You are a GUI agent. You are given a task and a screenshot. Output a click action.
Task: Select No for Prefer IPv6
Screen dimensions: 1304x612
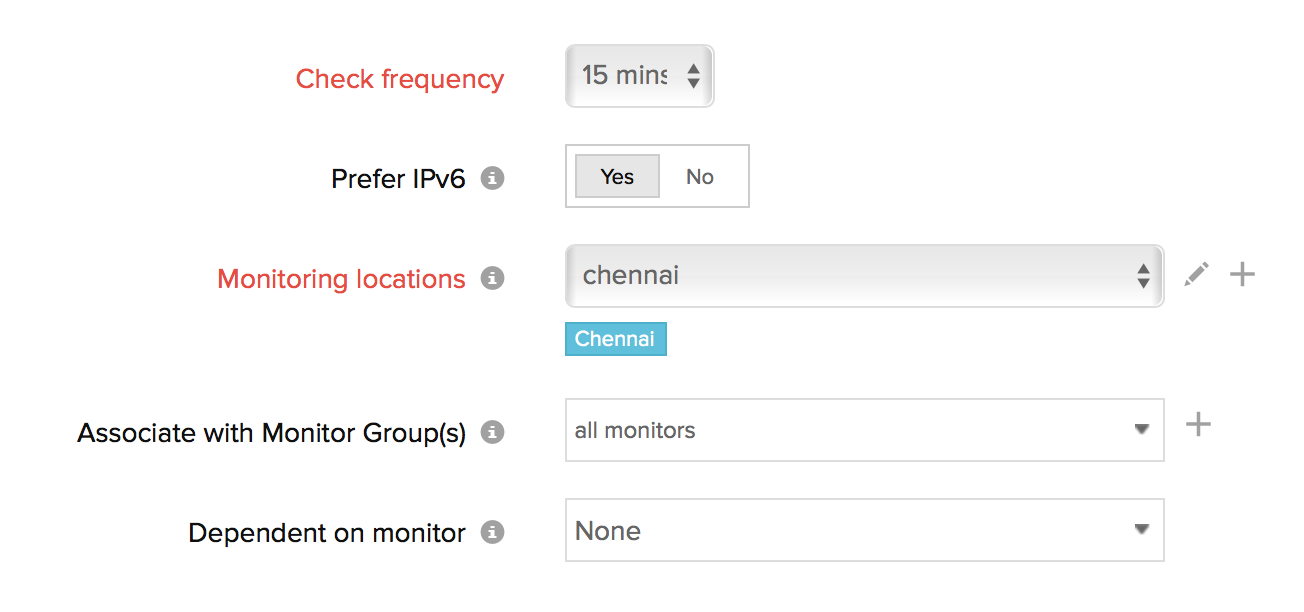point(700,177)
